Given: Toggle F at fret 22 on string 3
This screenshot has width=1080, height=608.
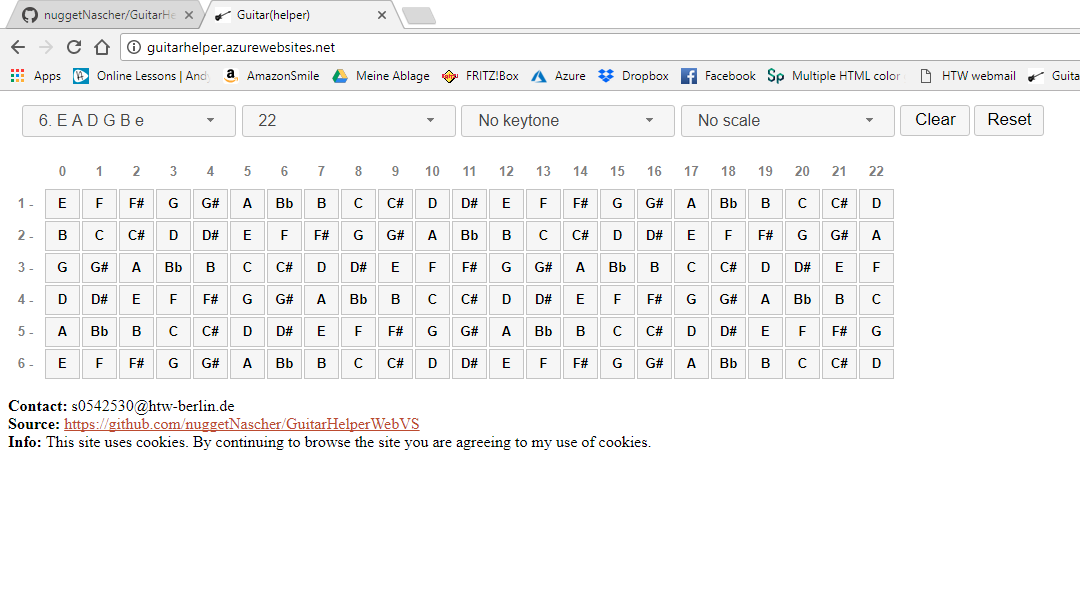Looking at the screenshot, I should point(876,268).
